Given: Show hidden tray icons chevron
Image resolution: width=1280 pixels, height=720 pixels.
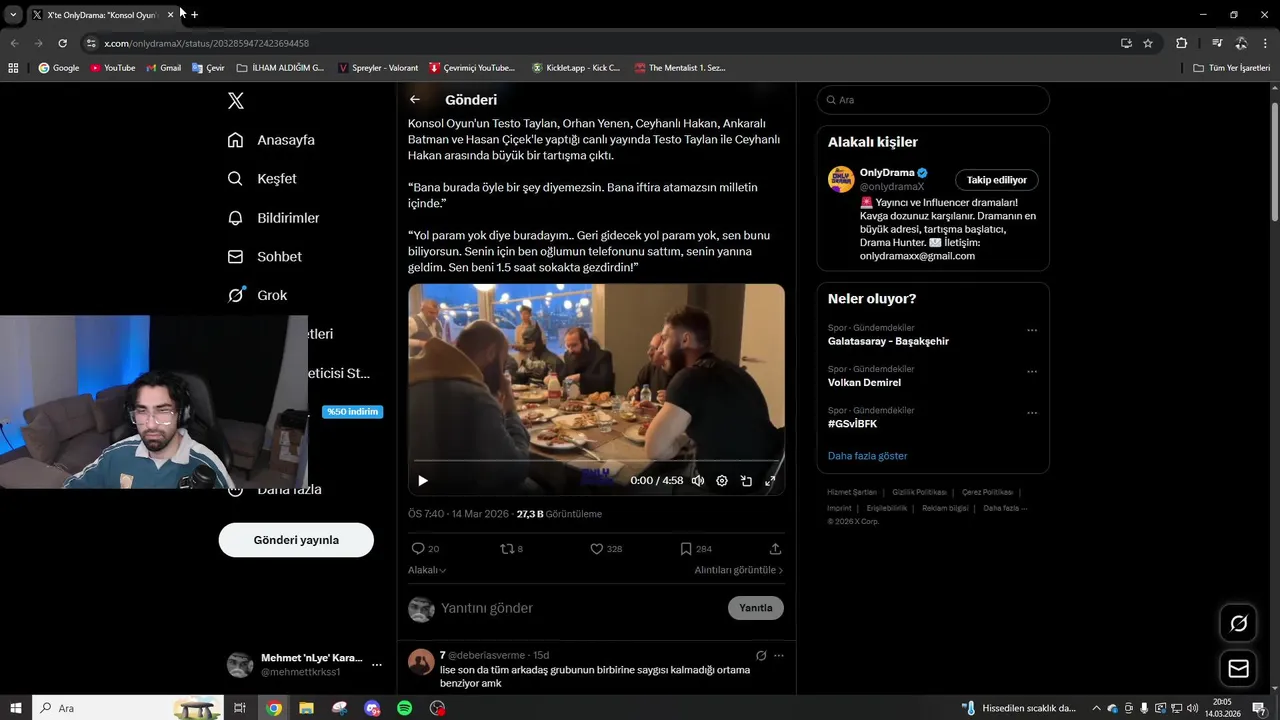Looking at the screenshot, I should coord(1096,708).
